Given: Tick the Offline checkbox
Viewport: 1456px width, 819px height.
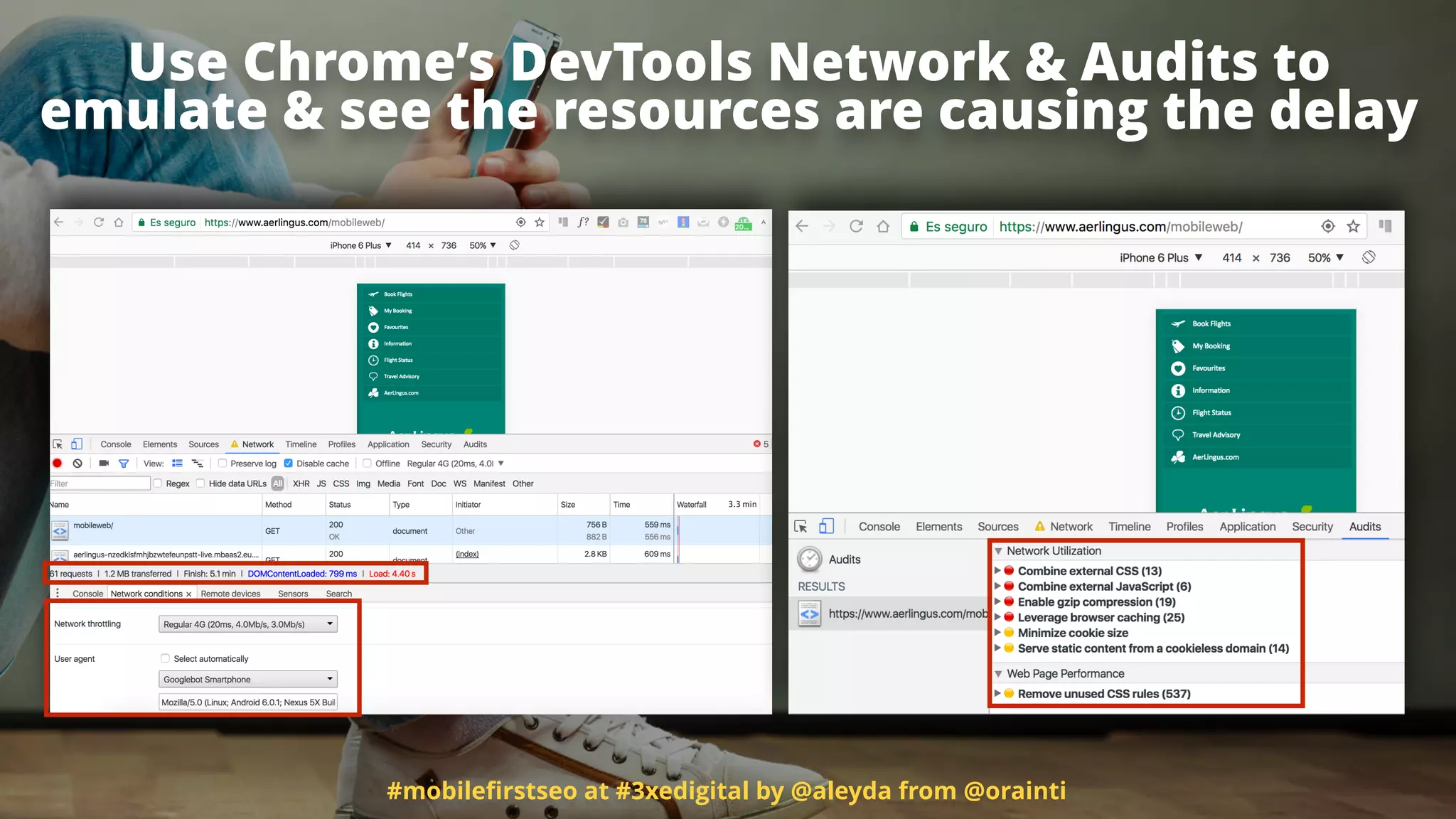Looking at the screenshot, I should 368,464.
